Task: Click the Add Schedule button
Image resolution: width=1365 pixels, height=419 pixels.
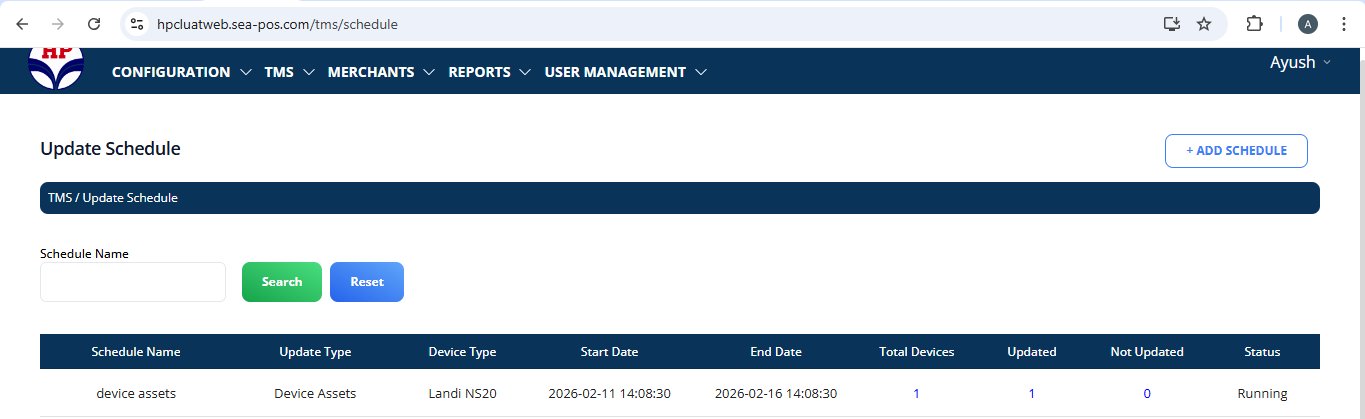Action: [1236, 151]
